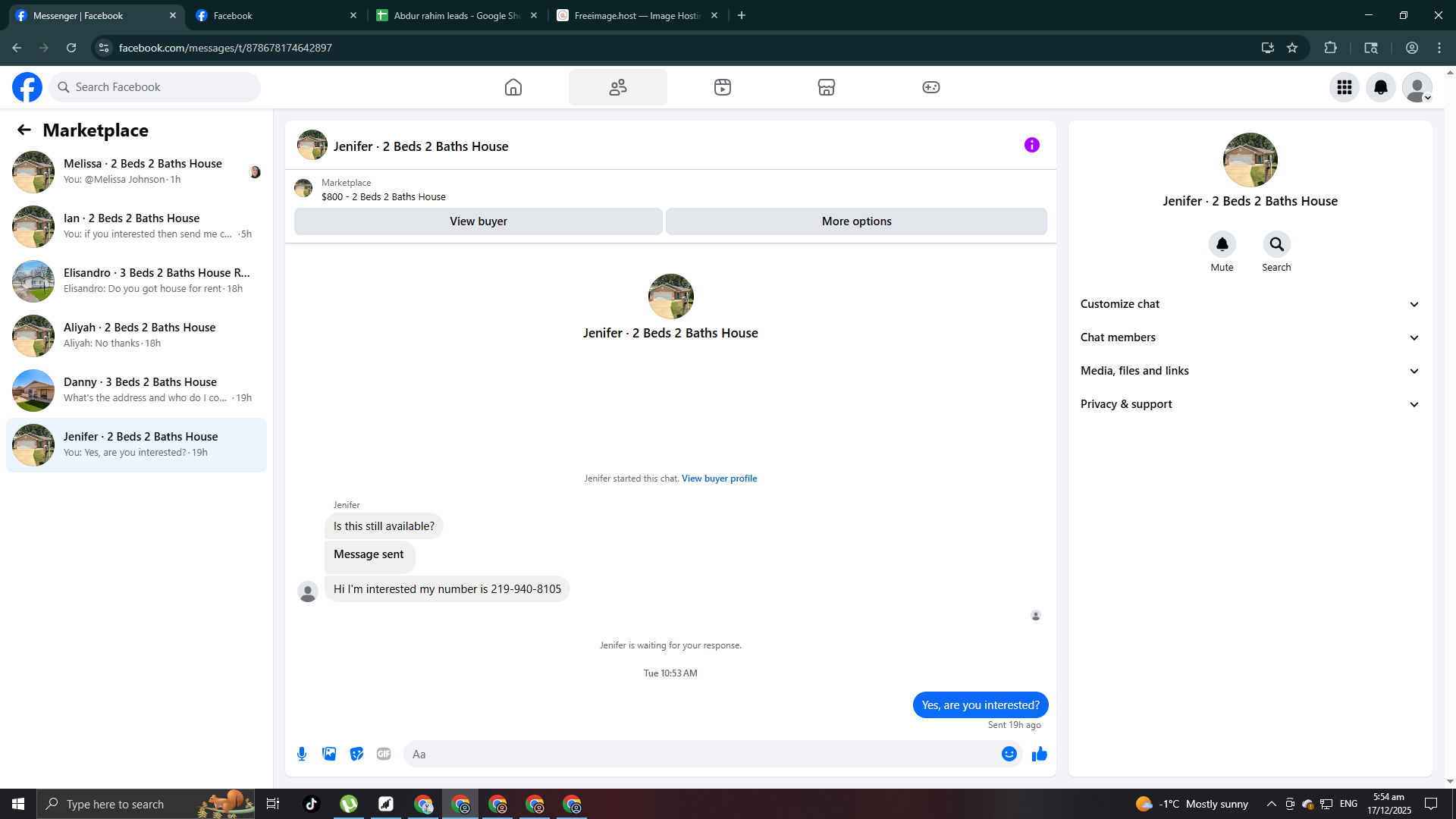Focus the Aa message input field

pos(698,754)
